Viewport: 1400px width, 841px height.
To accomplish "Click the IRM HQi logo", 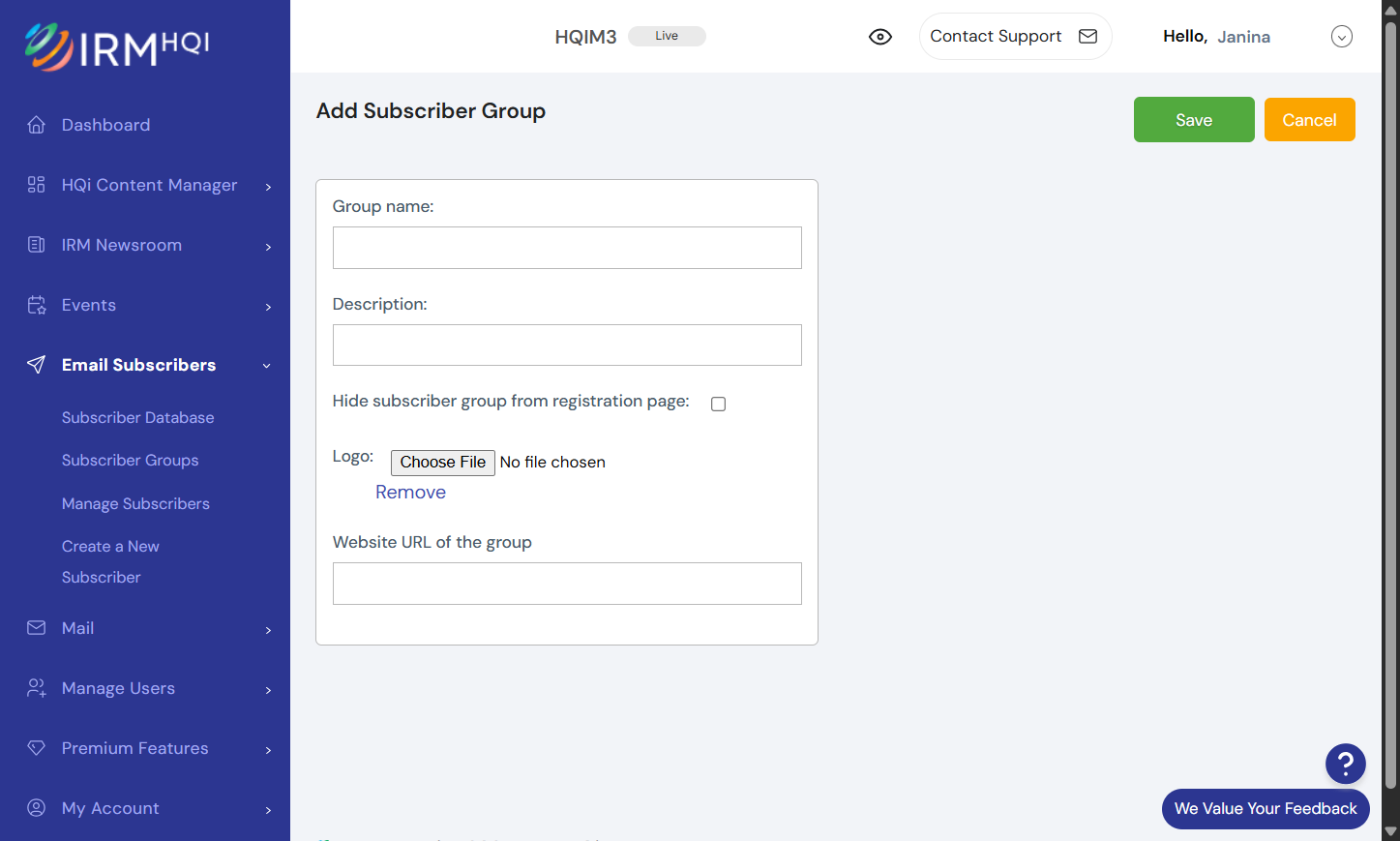I will pos(117,47).
